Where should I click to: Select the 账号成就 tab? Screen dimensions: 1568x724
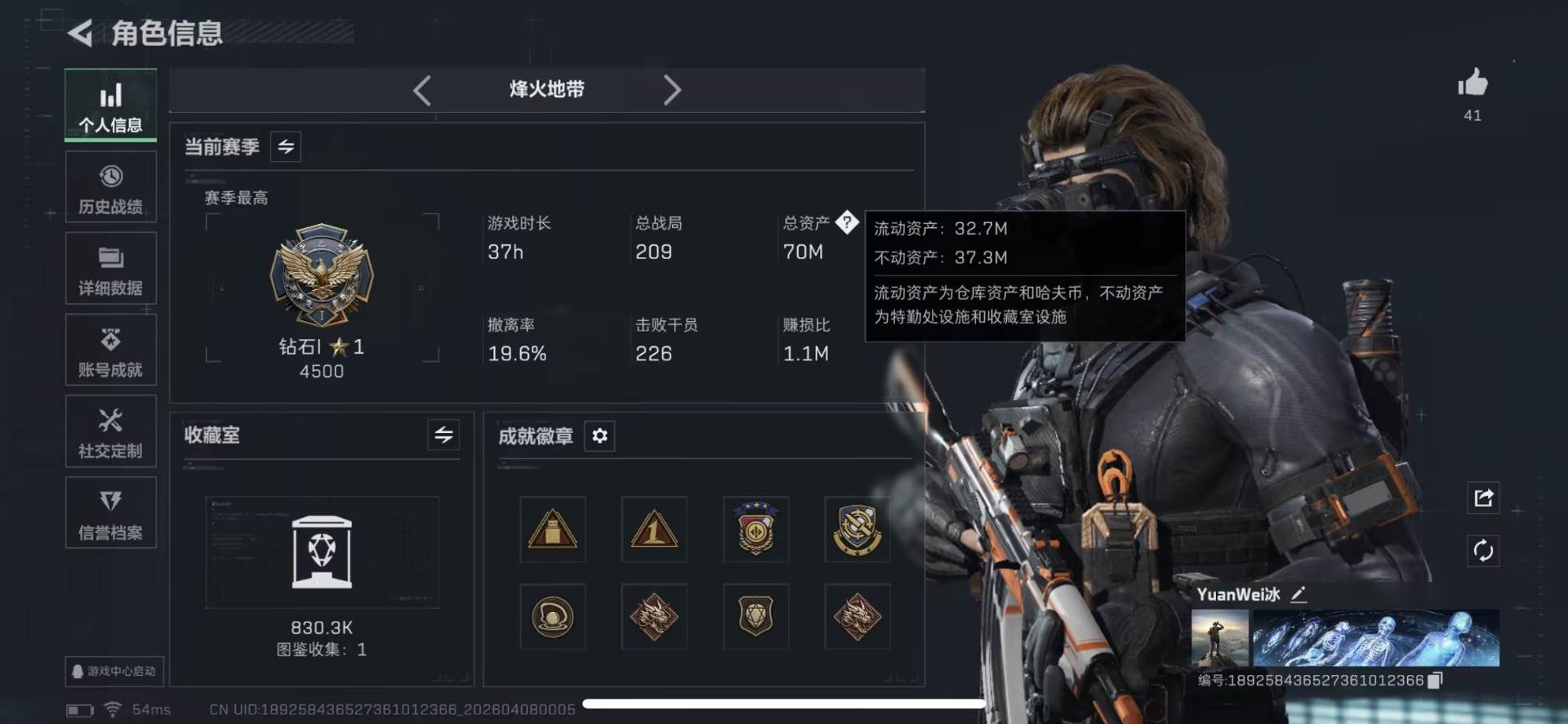tap(110, 350)
